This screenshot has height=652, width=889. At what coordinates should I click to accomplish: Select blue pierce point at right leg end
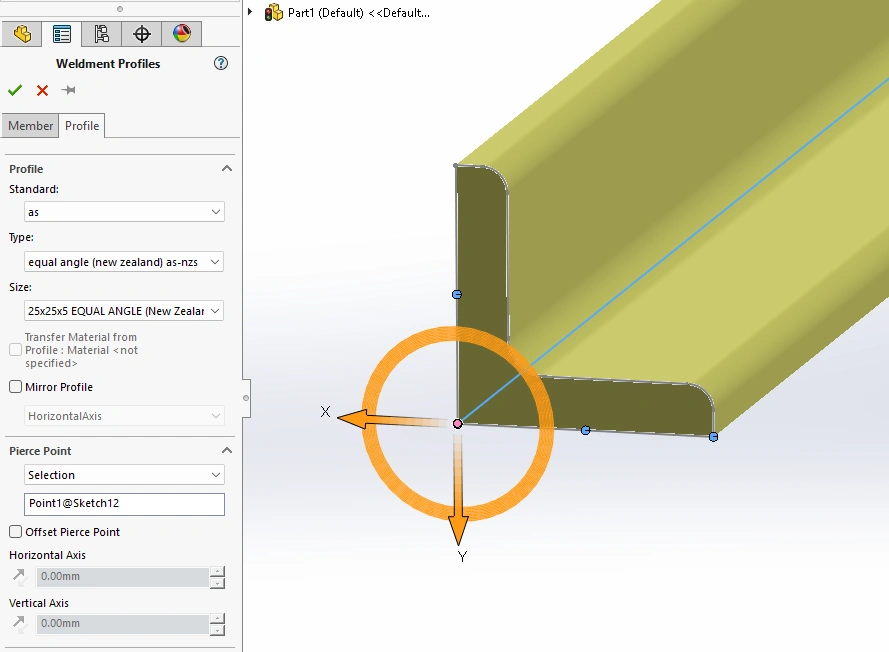coord(714,437)
